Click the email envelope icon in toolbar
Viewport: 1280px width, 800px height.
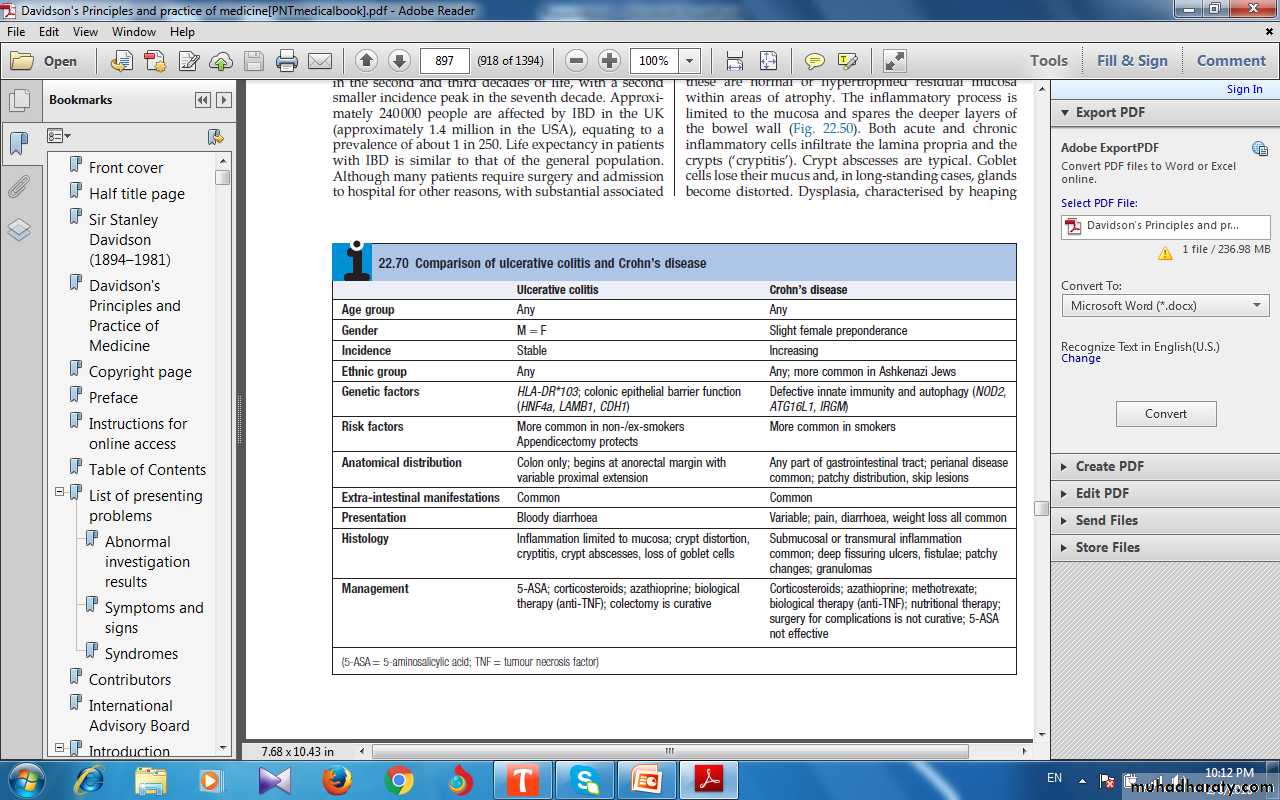pyautogui.click(x=320, y=61)
